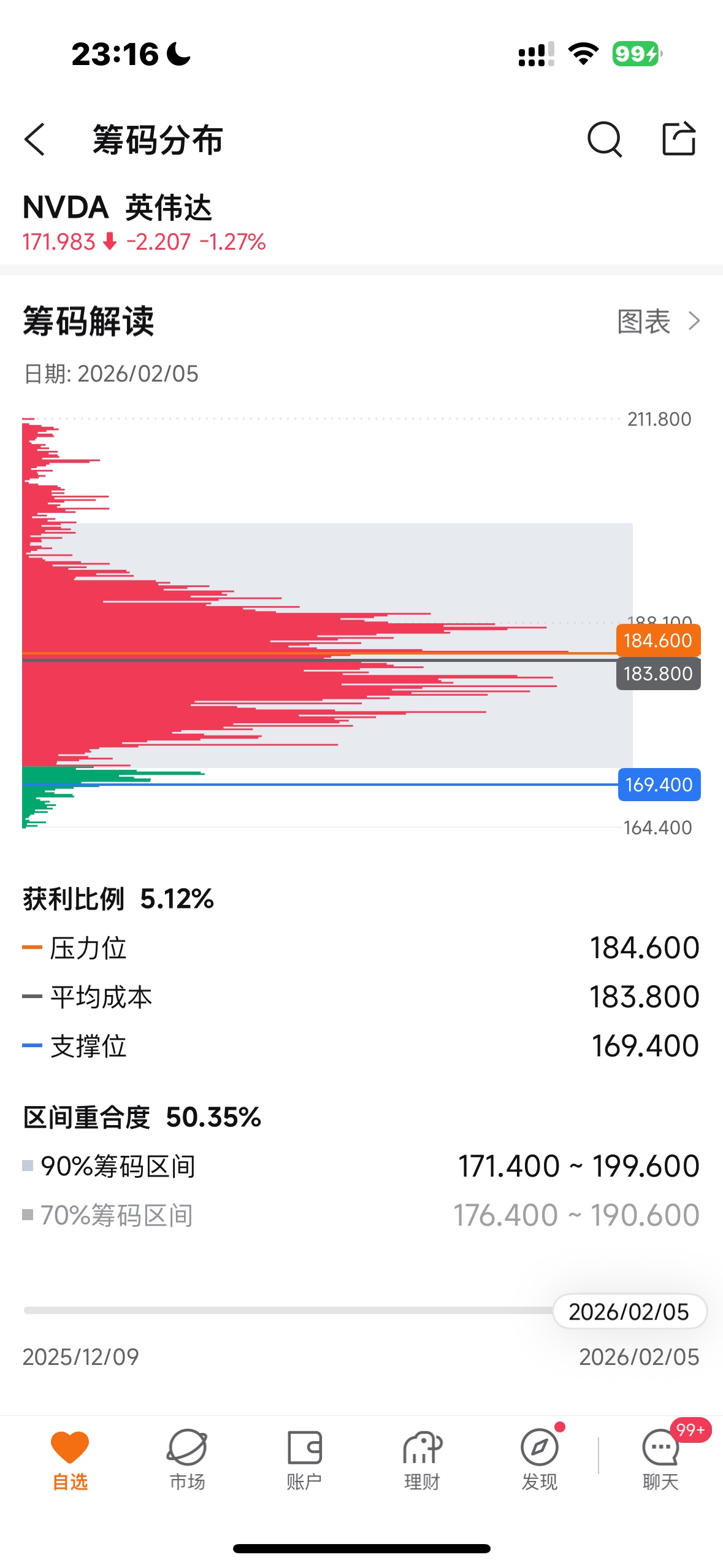This screenshot has width=723, height=1568.
Task: Tap the back arrow icon
Action: [35, 139]
